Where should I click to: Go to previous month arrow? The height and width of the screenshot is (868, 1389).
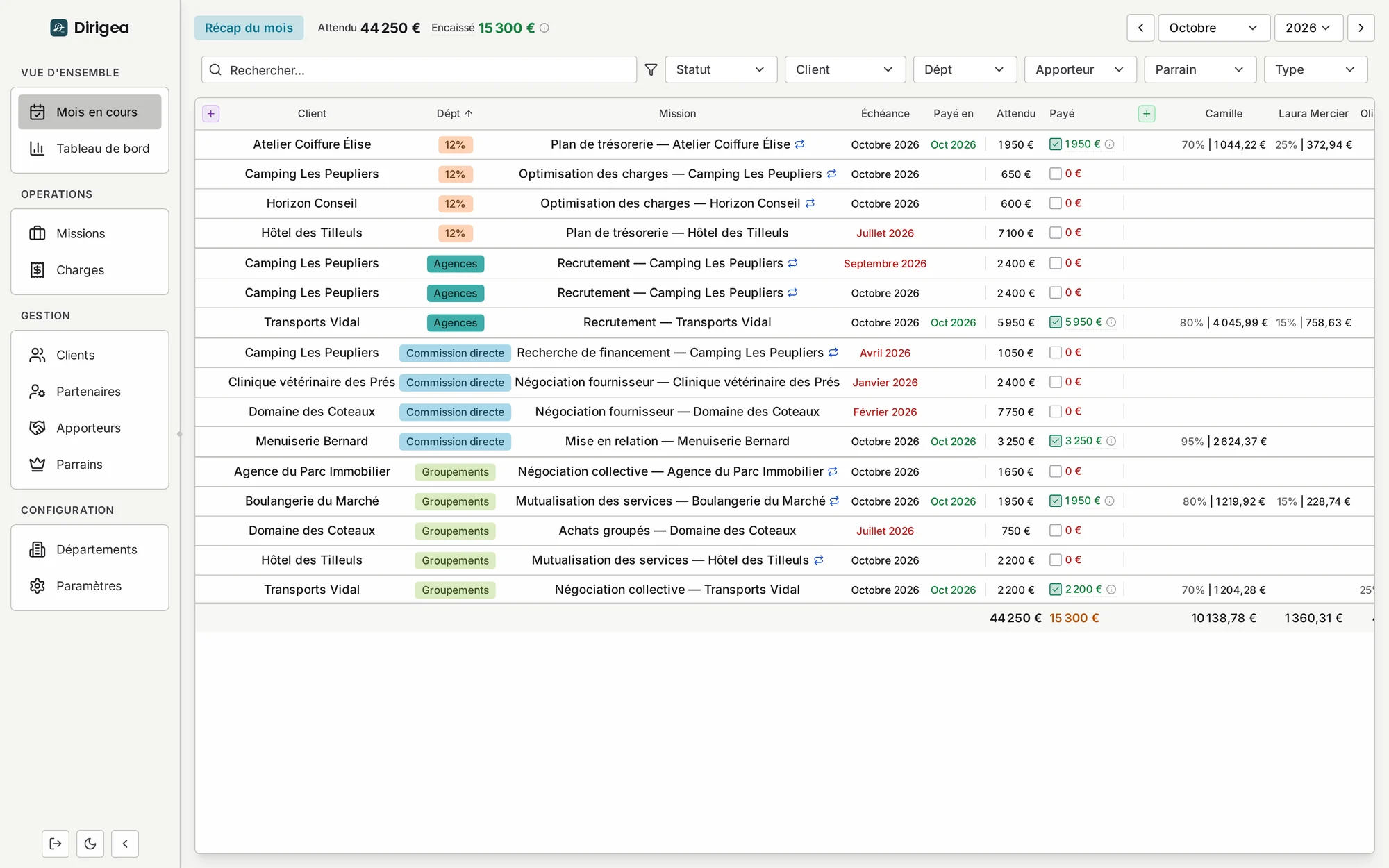click(1140, 28)
